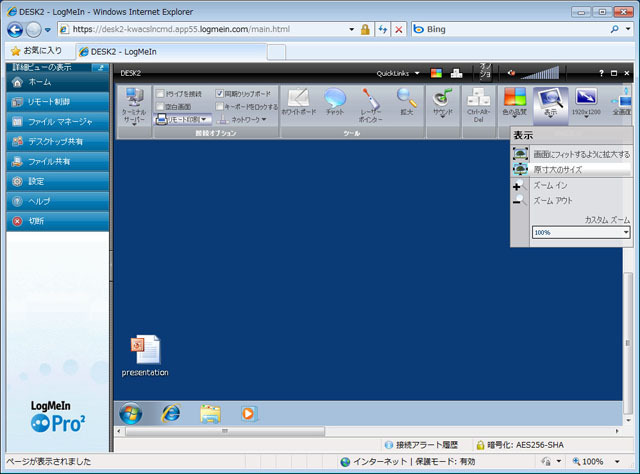Open Settings (設定) in sidebar
This screenshot has height=474, width=640.
click(x=58, y=181)
